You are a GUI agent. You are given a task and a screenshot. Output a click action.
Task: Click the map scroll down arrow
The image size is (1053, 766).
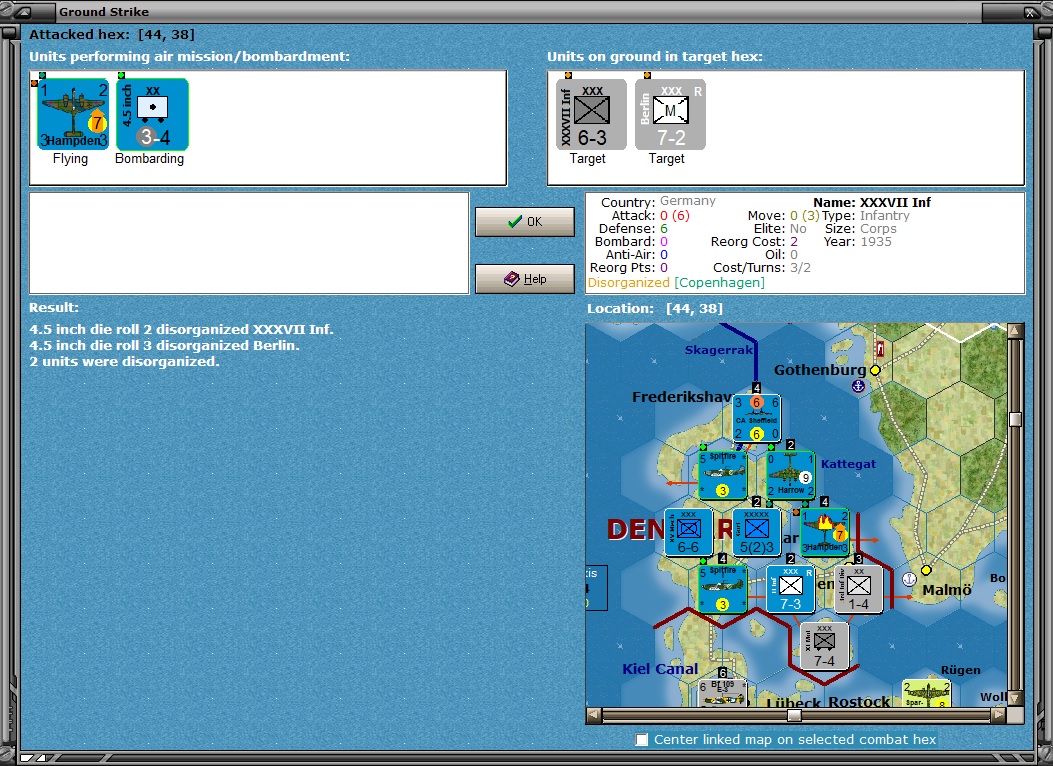tap(1015, 698)
